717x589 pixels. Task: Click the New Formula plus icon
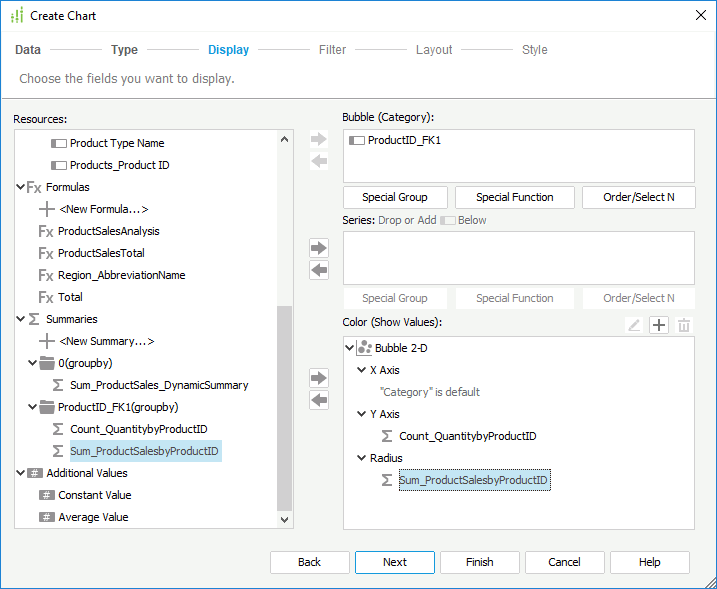[46, 209]
